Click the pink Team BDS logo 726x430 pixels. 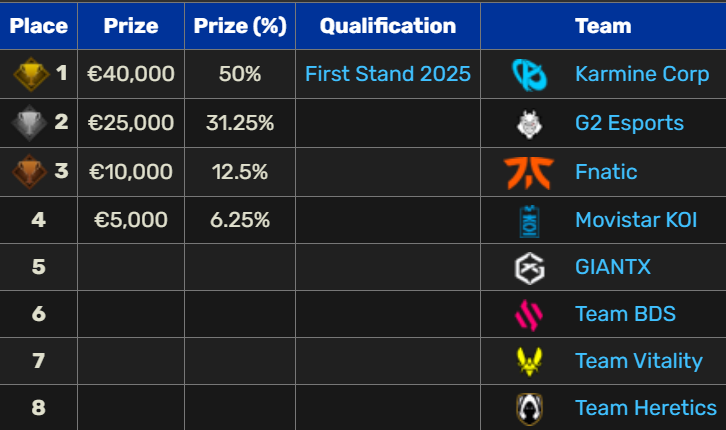529,315
